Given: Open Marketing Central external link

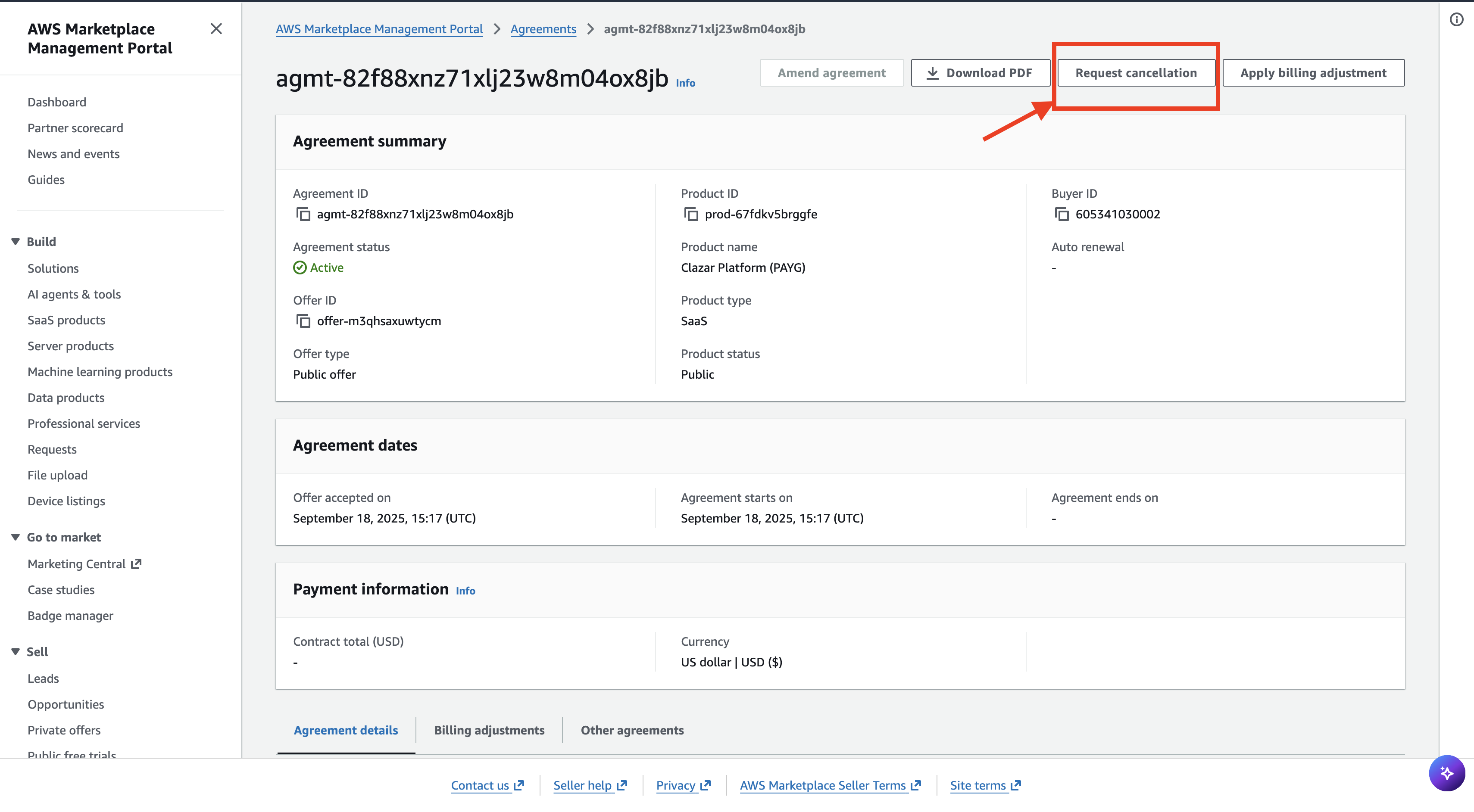Looking at the screenshot, I should [x=84, y=564].
